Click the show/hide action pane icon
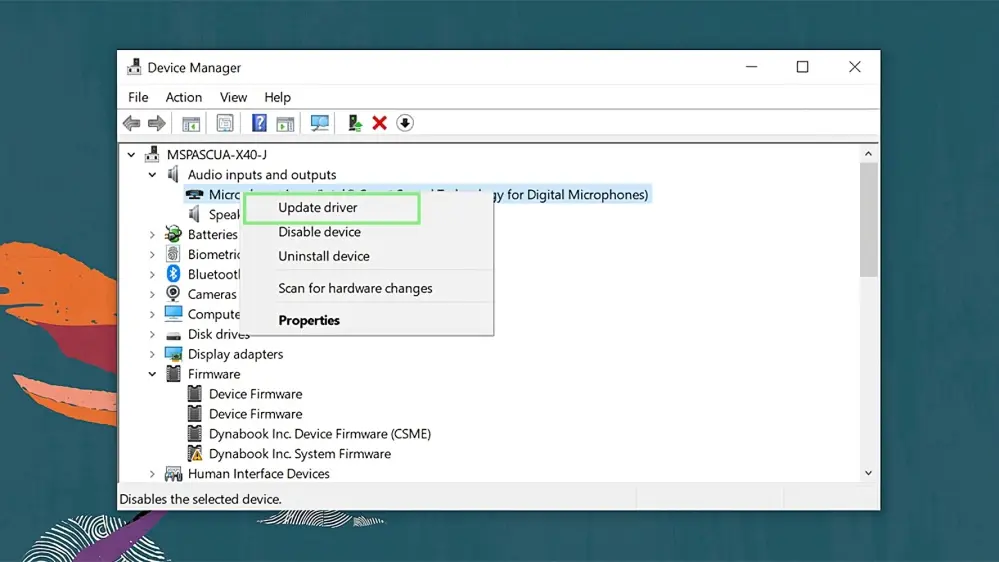 (285, 124)
